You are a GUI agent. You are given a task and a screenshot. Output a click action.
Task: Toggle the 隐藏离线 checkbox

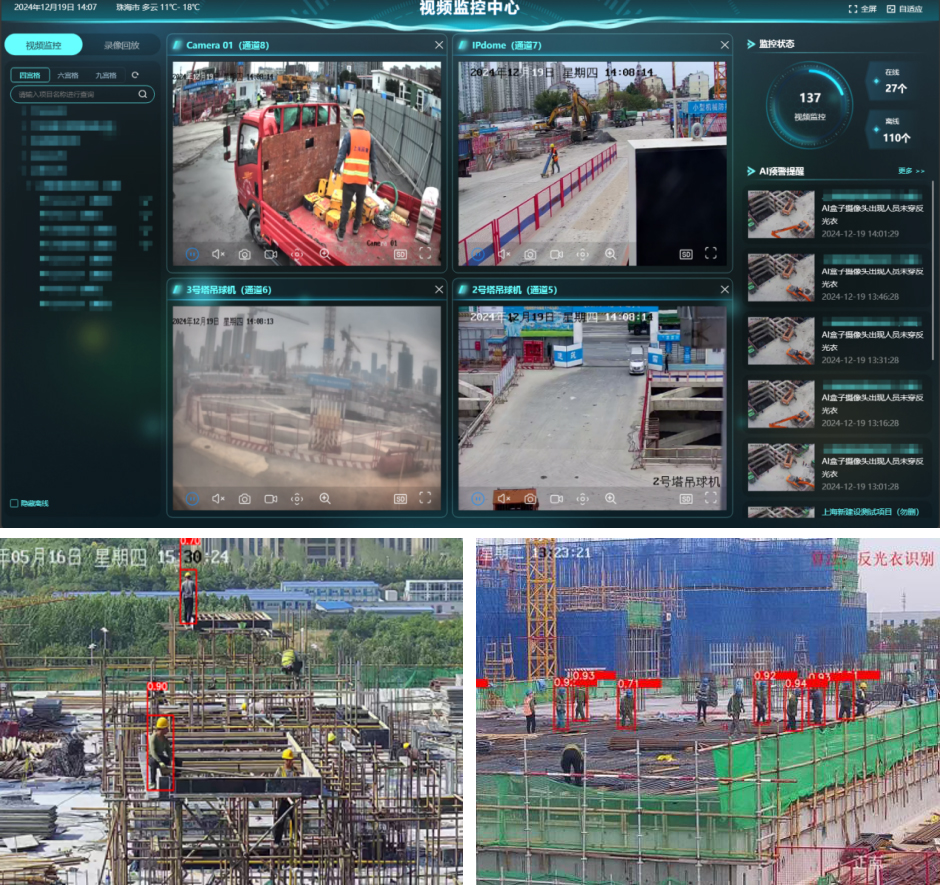(14, 503)
